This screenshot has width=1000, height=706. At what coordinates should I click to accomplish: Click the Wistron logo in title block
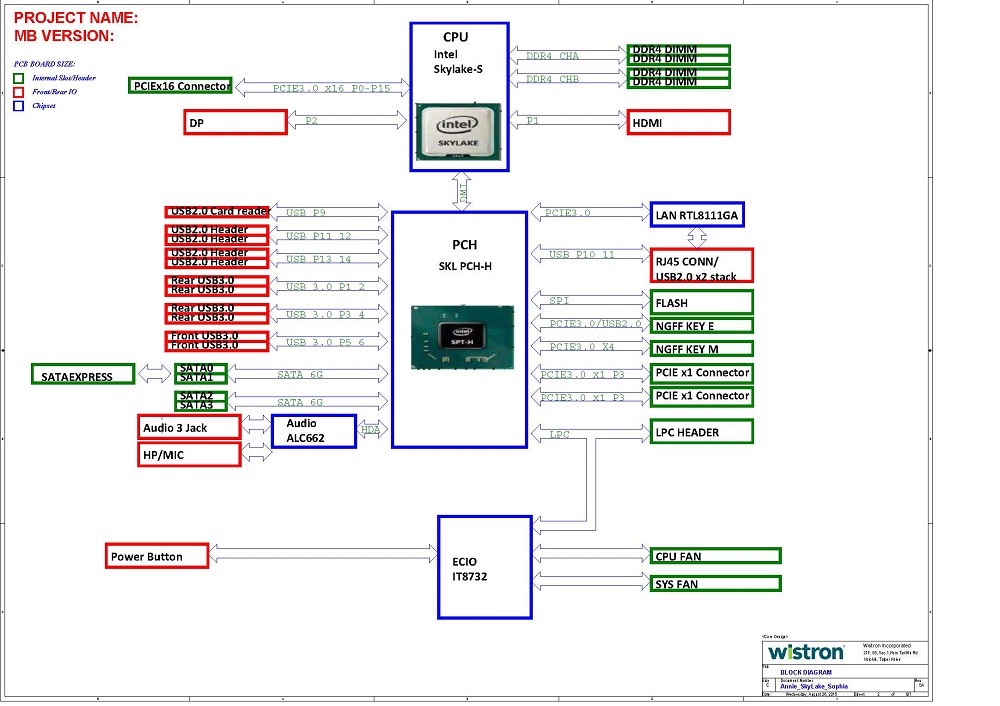point(806,652)
